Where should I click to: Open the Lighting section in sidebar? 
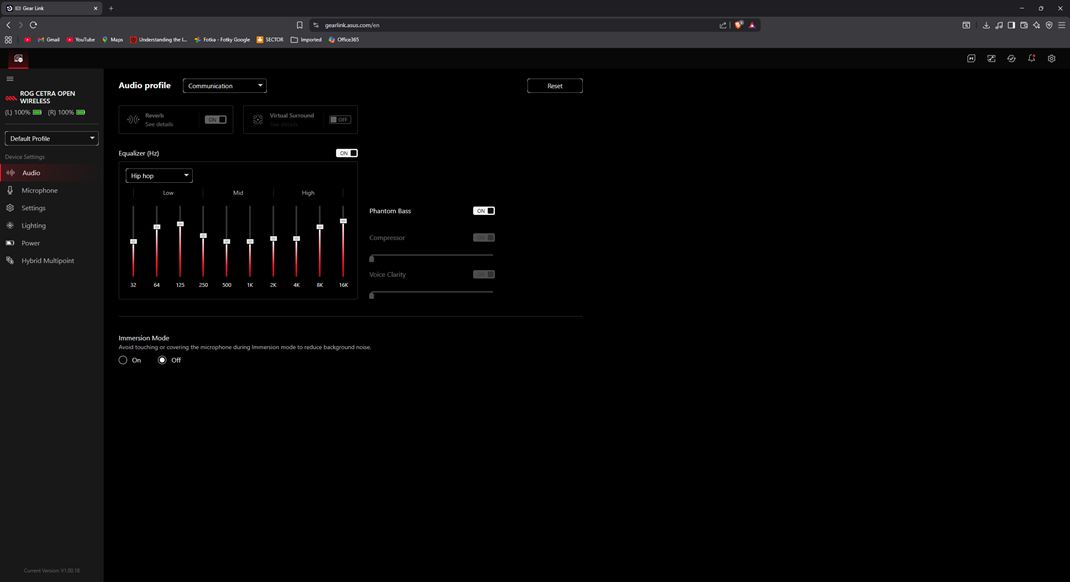click(x=52, y=226)
